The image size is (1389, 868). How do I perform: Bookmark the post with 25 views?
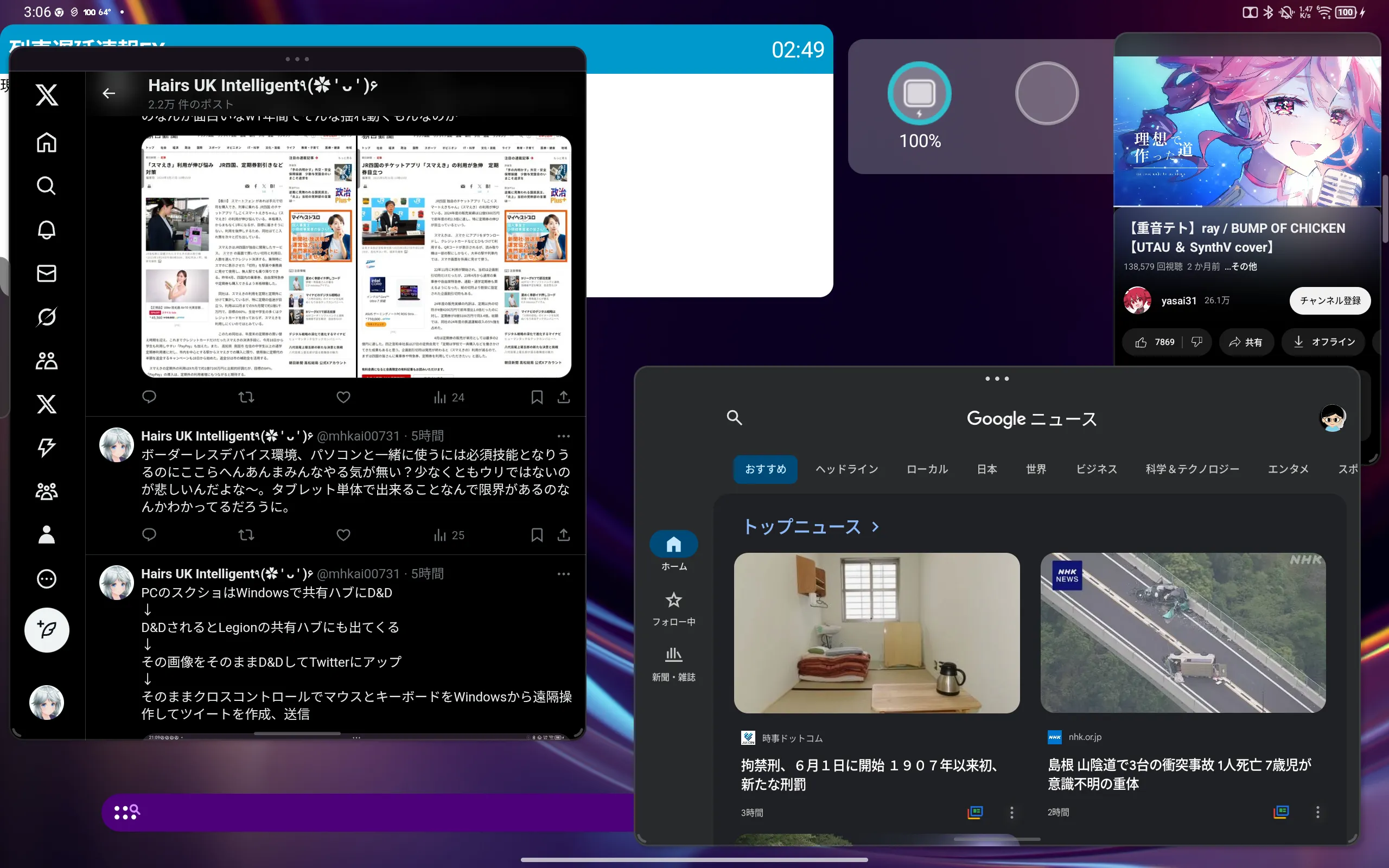pos(537,535)
